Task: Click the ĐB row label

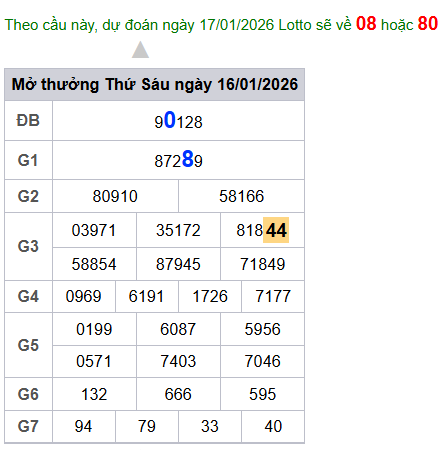Action: 28,120
